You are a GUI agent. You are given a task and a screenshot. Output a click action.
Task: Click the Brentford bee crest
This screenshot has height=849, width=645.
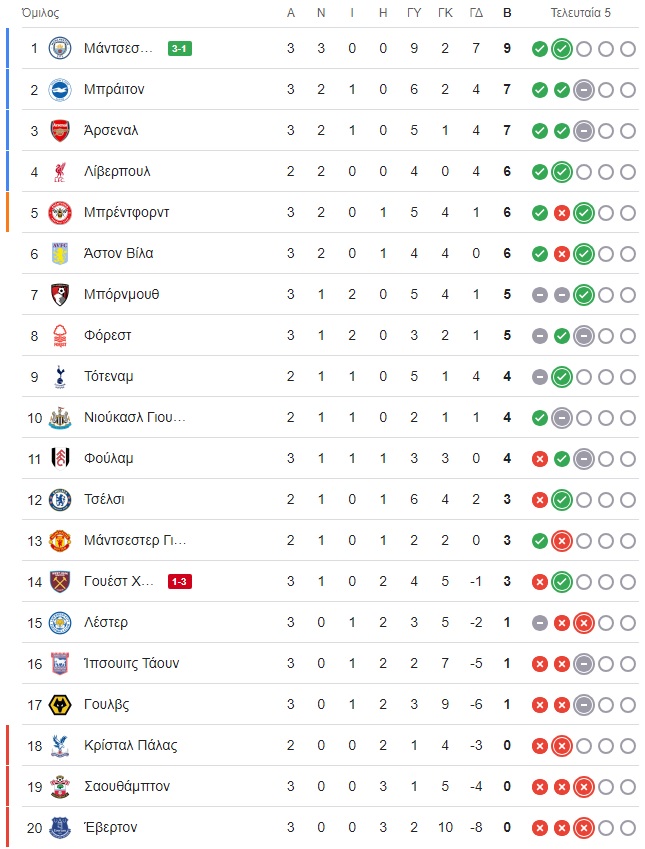(x=60, y=213)
